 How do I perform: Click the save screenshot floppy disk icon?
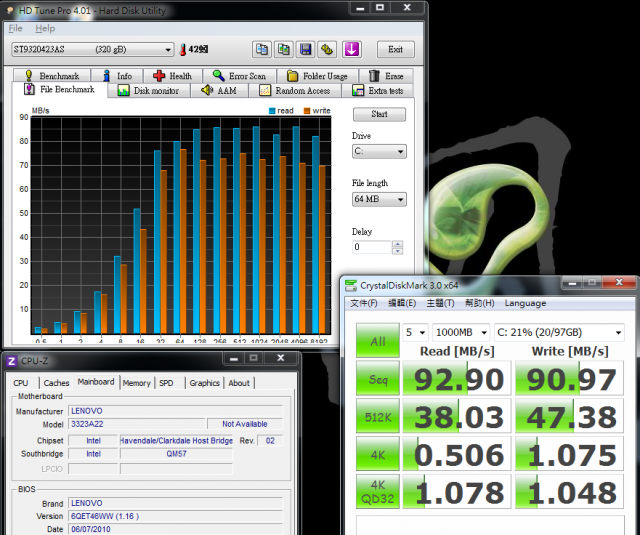pos(306,49)
